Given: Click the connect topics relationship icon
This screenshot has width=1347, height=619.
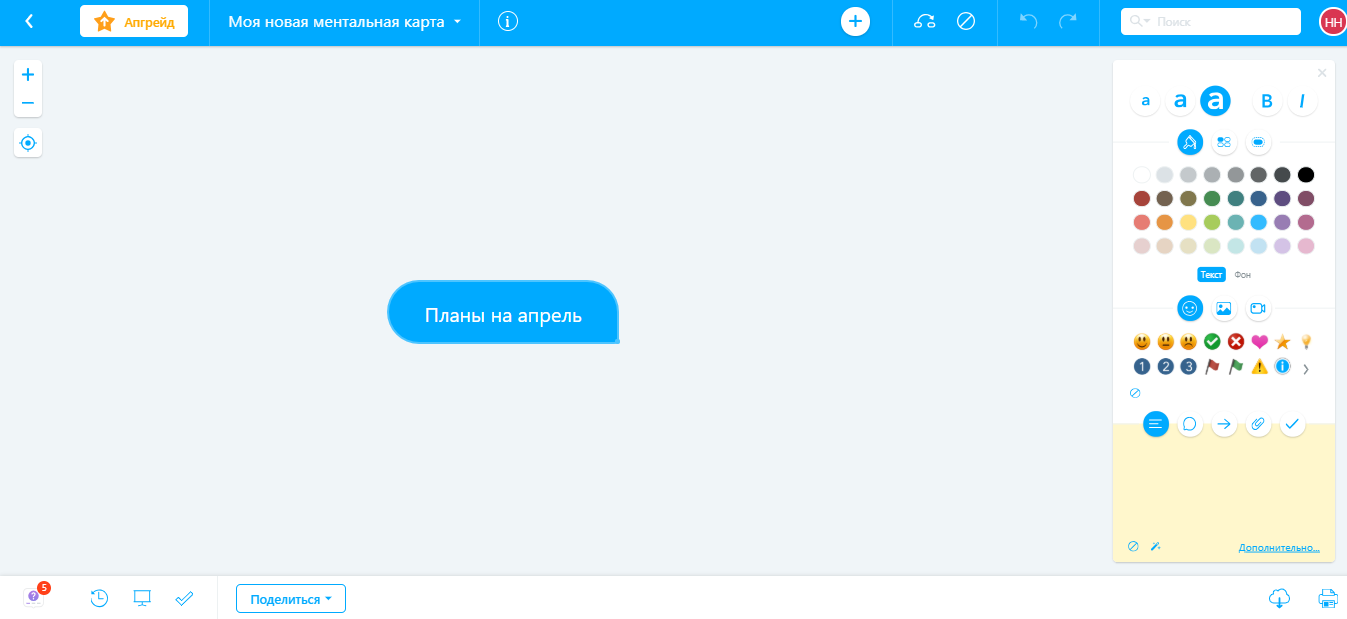Looking at the screenshot, I should [x=925, y=21].
